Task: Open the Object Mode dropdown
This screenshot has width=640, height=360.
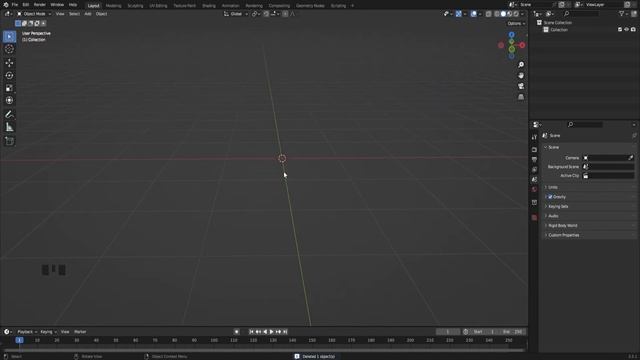Action: pyautogui.click(x=34, y=14)
